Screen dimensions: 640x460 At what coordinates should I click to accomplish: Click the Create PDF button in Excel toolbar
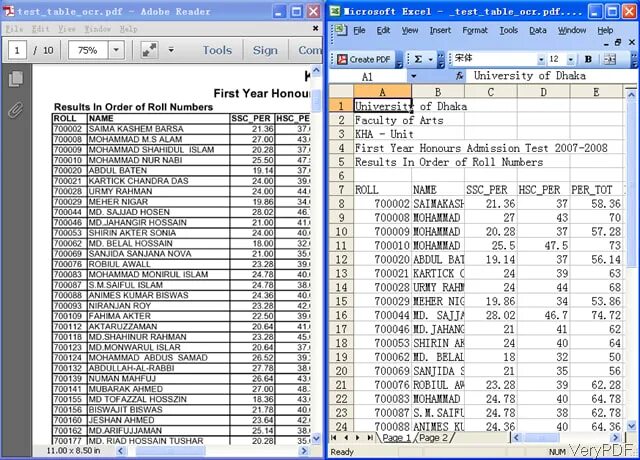pyautogui.click(x=364, y=59)
